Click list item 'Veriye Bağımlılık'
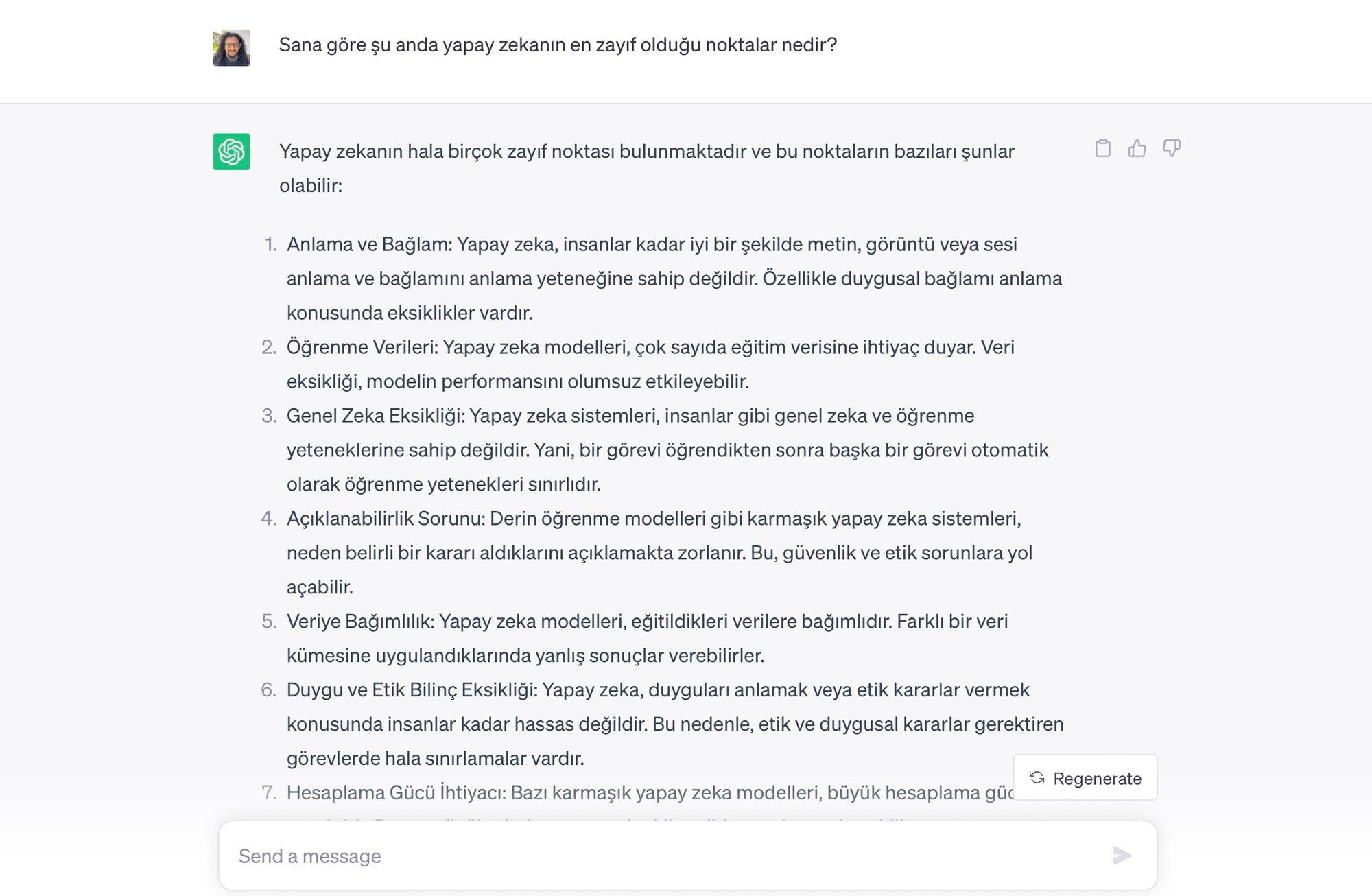 pos(648,639)
